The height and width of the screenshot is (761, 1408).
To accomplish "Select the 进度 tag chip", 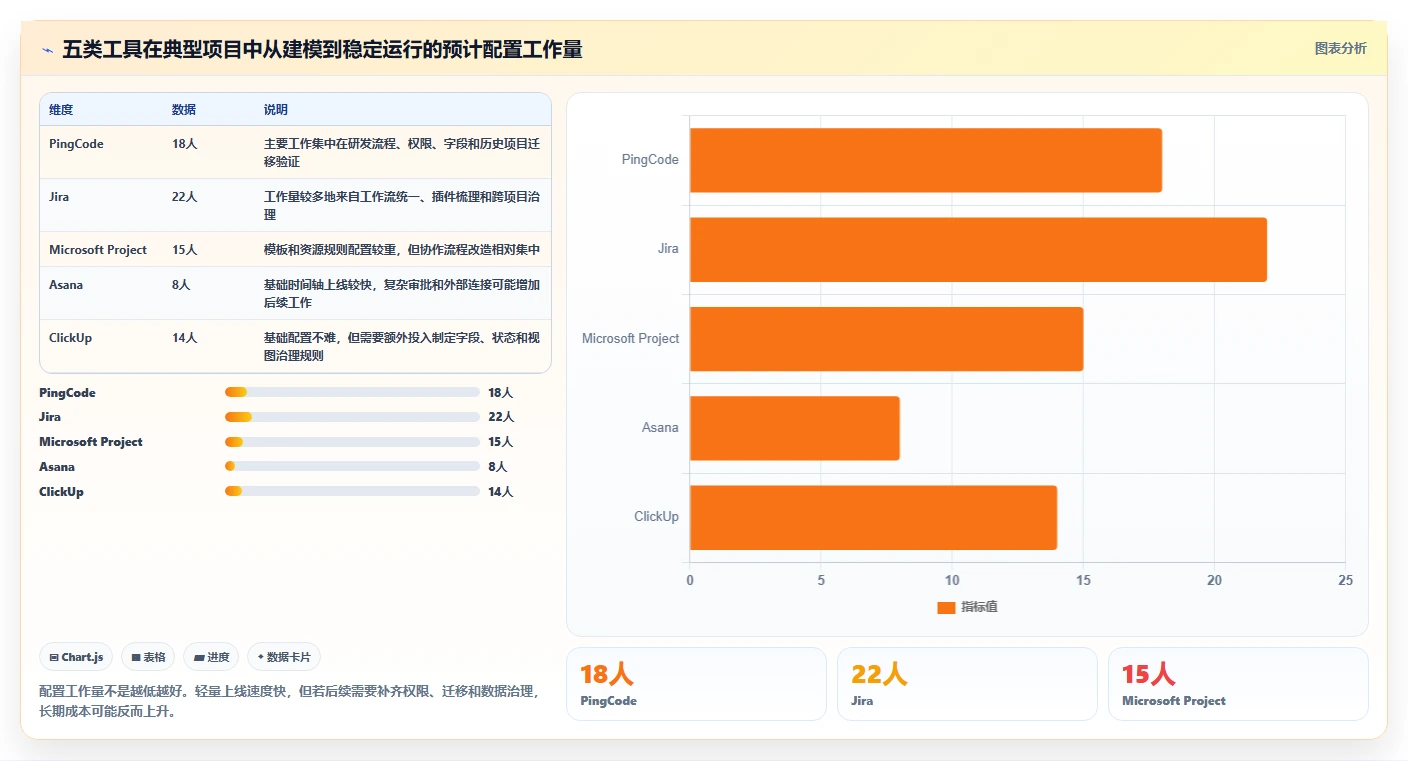I will (x=211, y=657).
